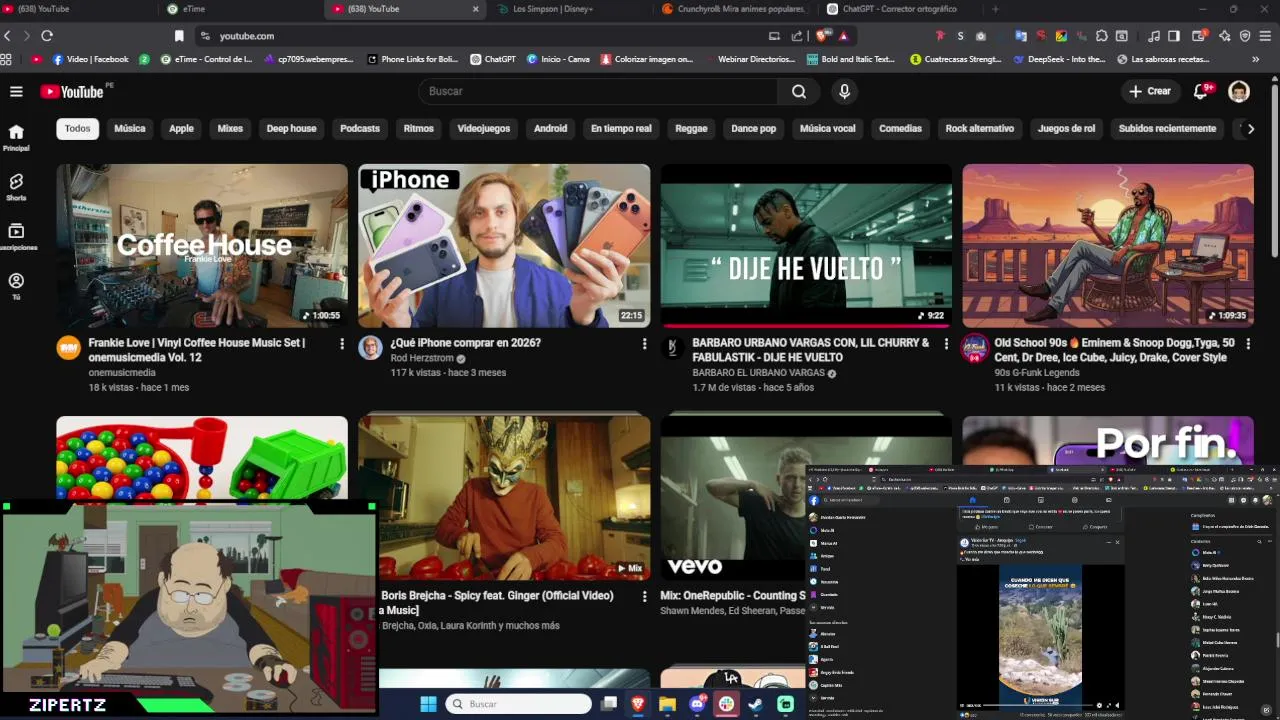Open options menu for the Old School 90s video
1280x720 pixels.
click(1248, 344)
